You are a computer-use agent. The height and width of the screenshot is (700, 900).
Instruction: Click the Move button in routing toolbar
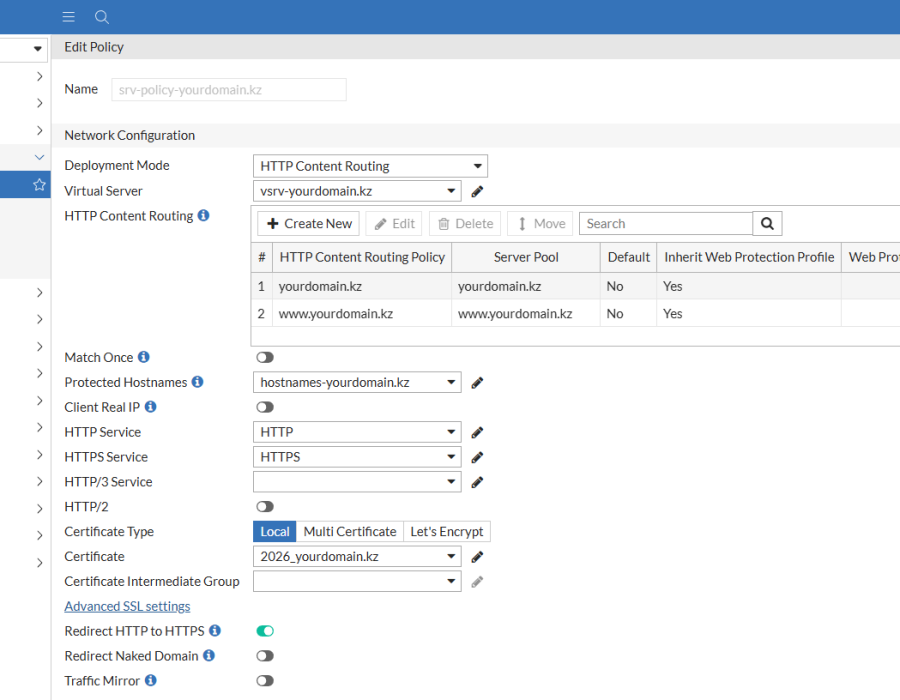[540, 224]
